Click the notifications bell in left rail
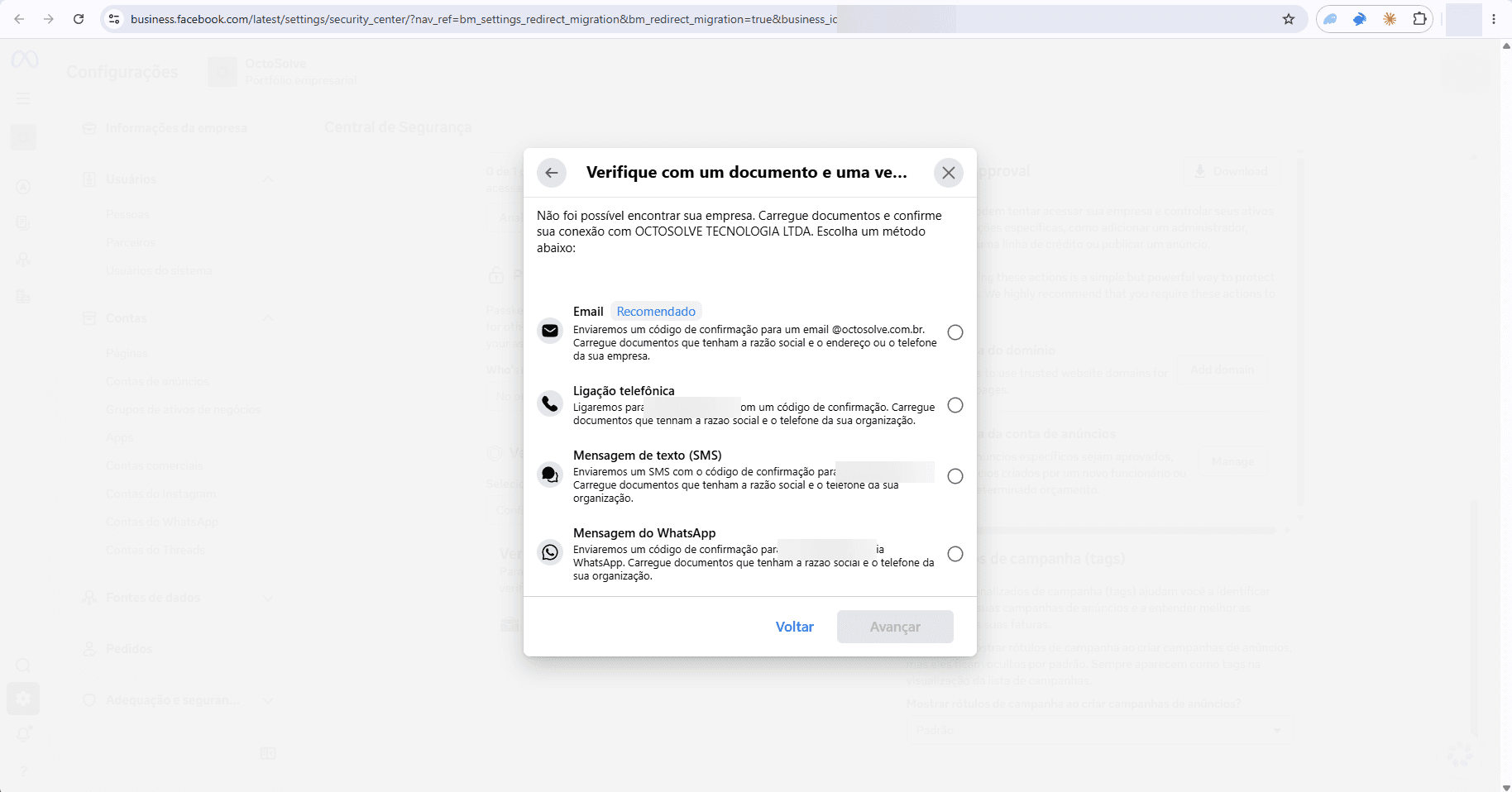This screenshot has width=1512, height=792. pyautogui.click(x=23, y=734)
